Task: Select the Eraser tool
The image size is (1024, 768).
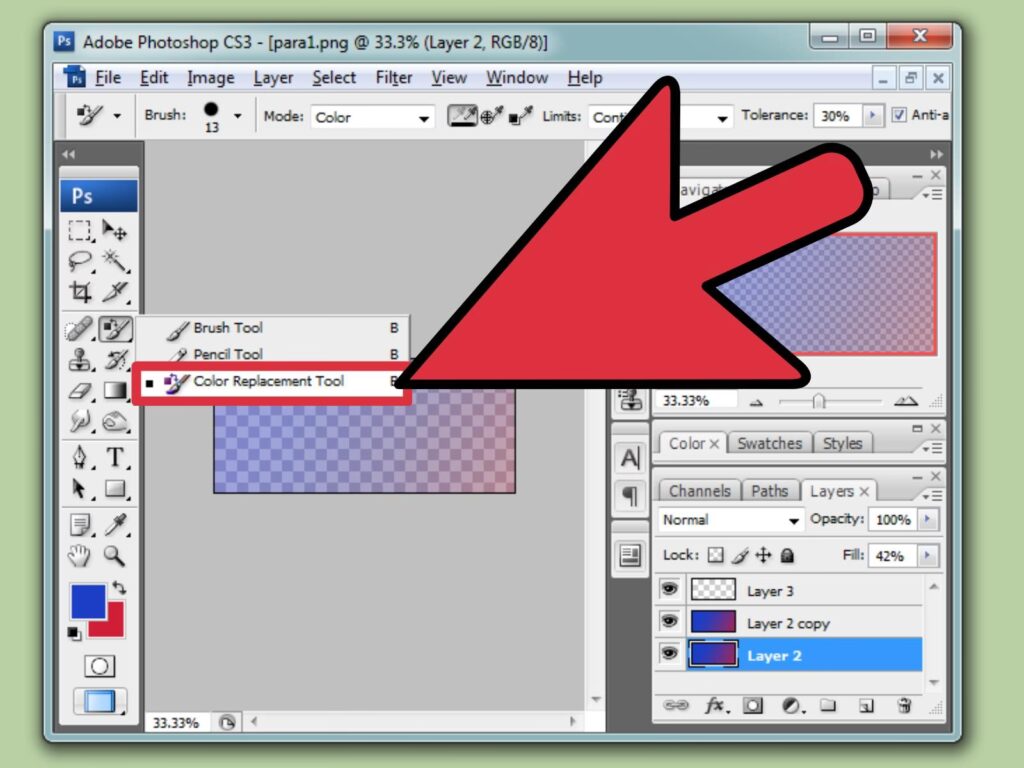Action: pos(80,391)
